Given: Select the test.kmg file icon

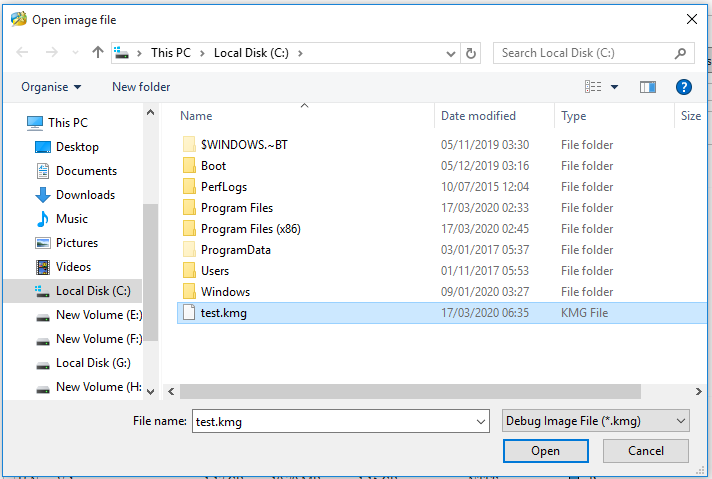Looking at the screenshot, I should tap(189, 313).
